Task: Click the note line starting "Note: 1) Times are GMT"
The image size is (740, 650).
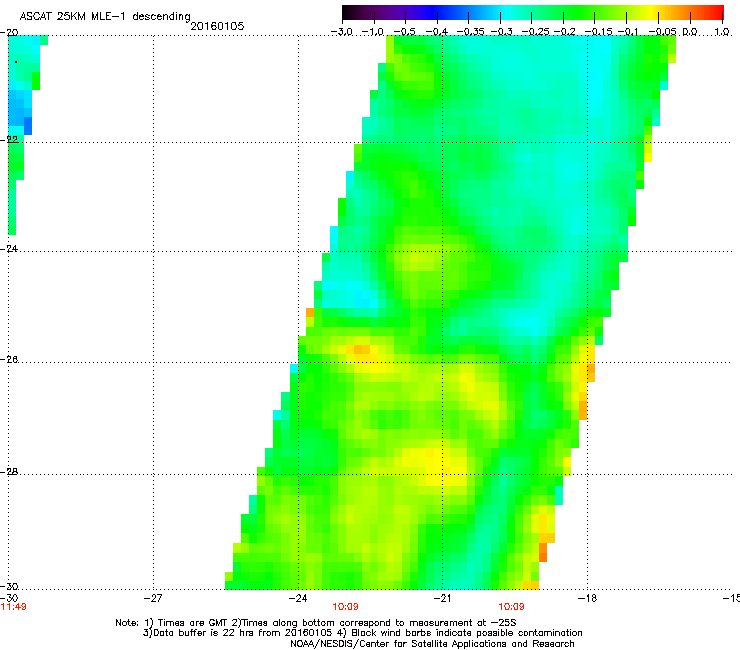Action: 316,623
